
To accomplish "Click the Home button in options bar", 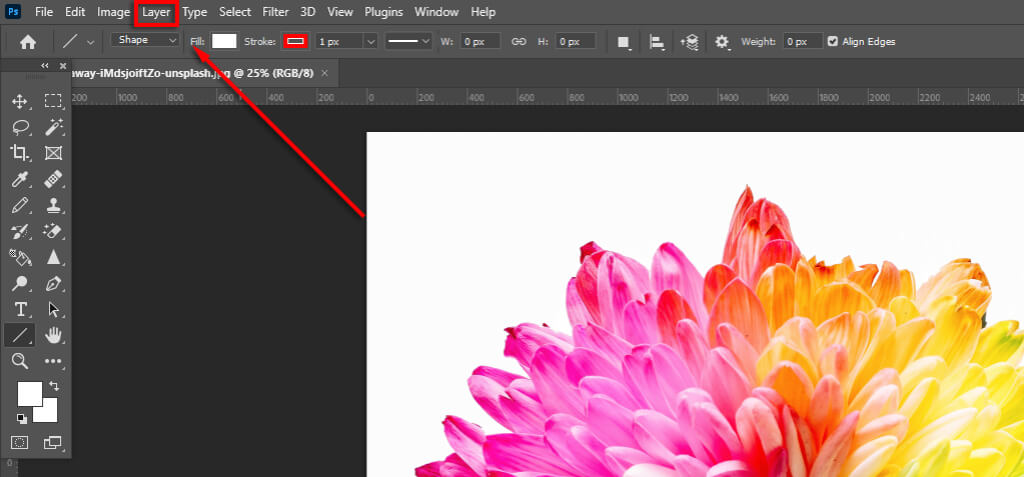I will [x=28, y=42].
